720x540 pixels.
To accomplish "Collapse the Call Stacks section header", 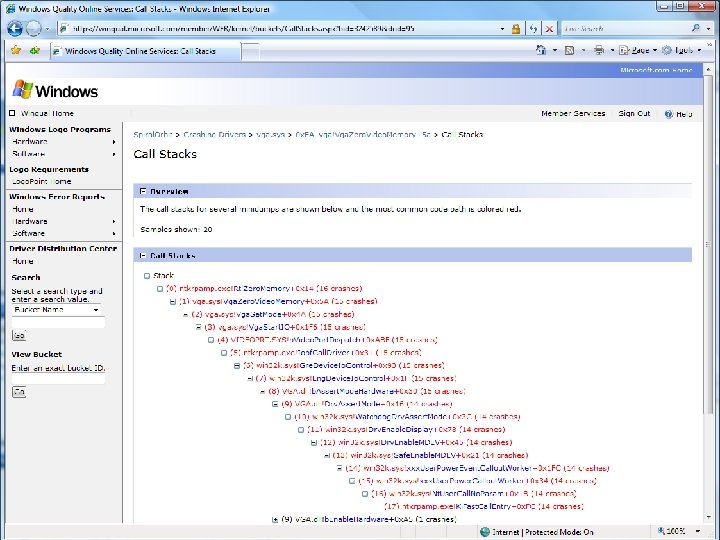I will (143, 255).
